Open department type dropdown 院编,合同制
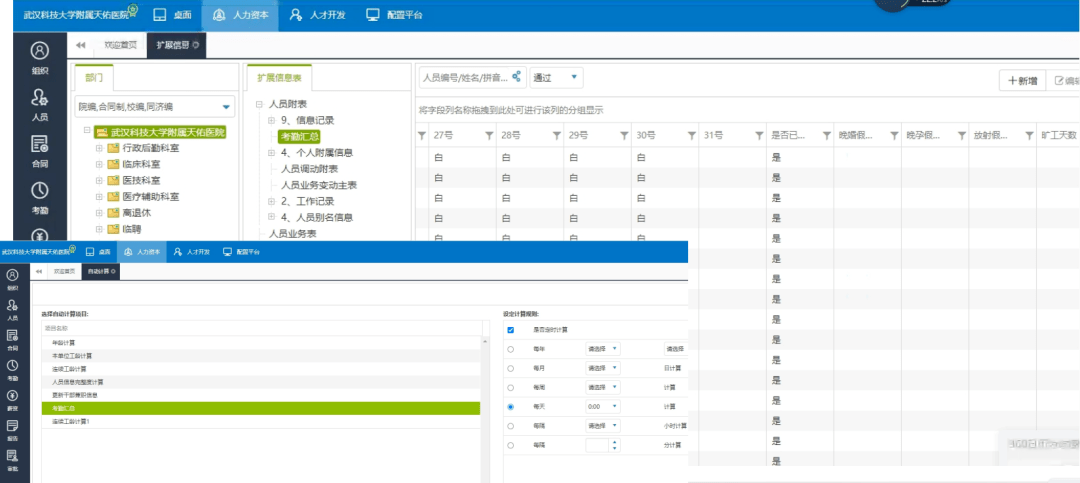 tap(155, 106)
